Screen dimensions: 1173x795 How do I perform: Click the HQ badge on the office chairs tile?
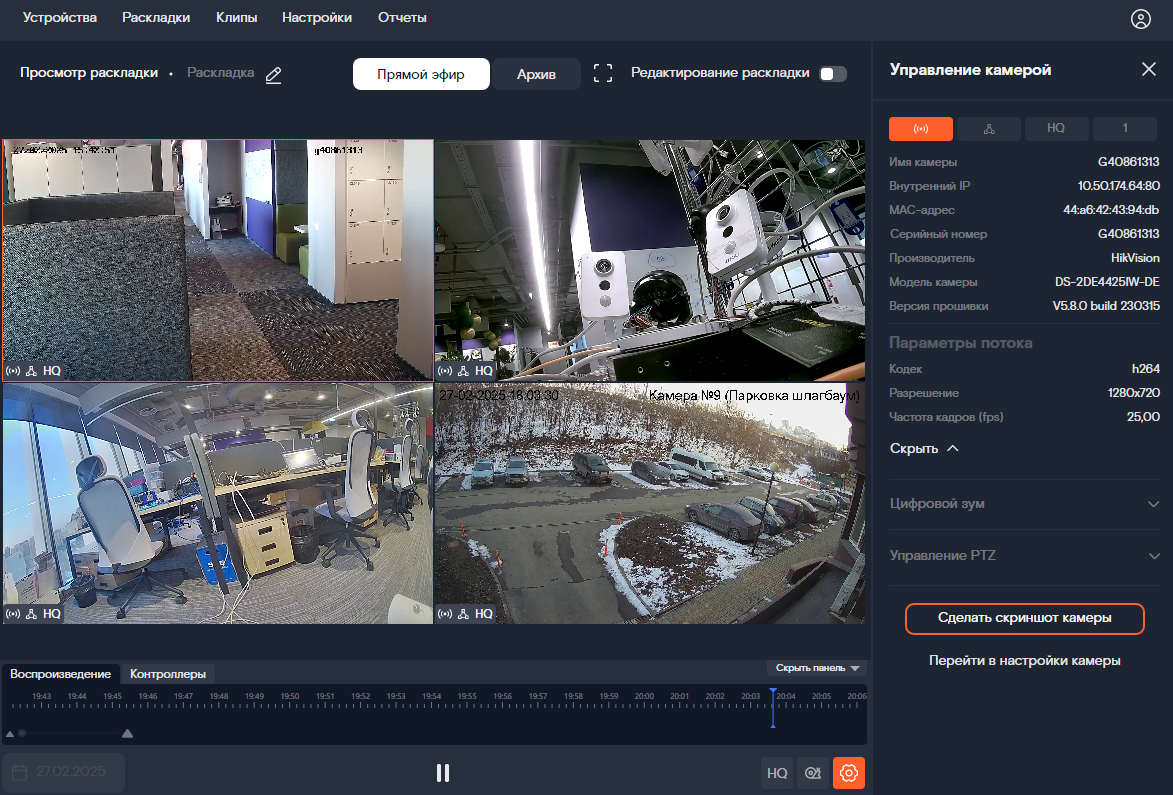pyautogui.click(x=52, y=614)
